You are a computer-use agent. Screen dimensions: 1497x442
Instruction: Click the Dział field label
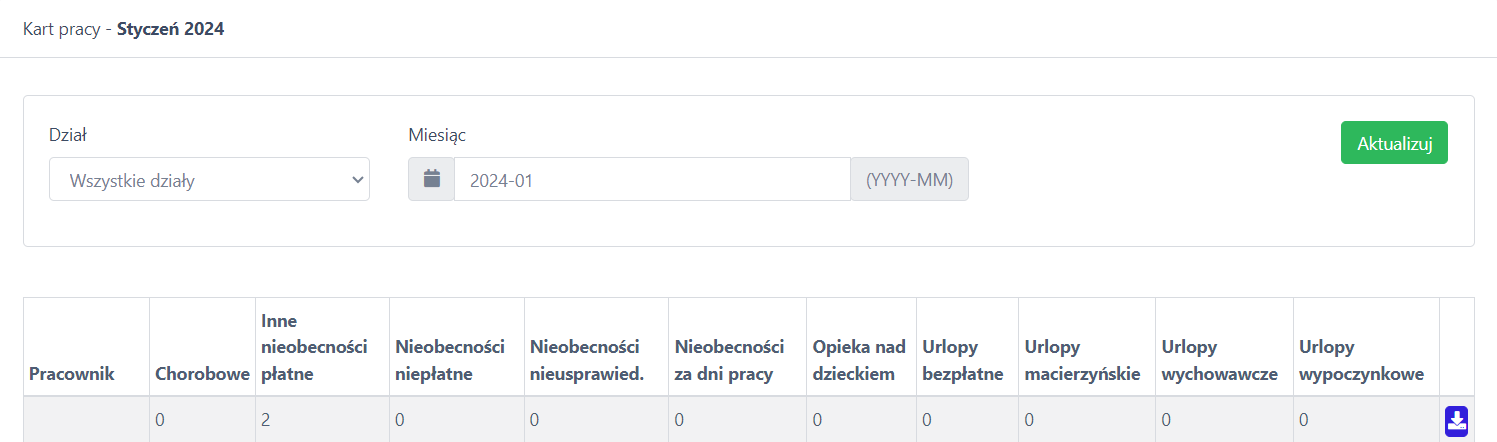[x=65, y=134]
